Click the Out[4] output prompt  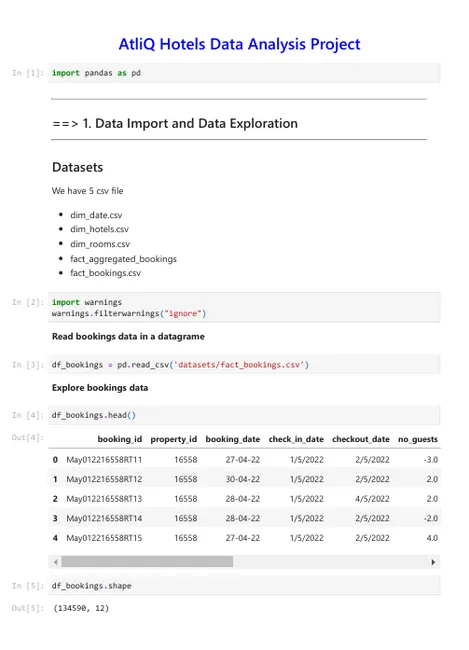[28, 438]
